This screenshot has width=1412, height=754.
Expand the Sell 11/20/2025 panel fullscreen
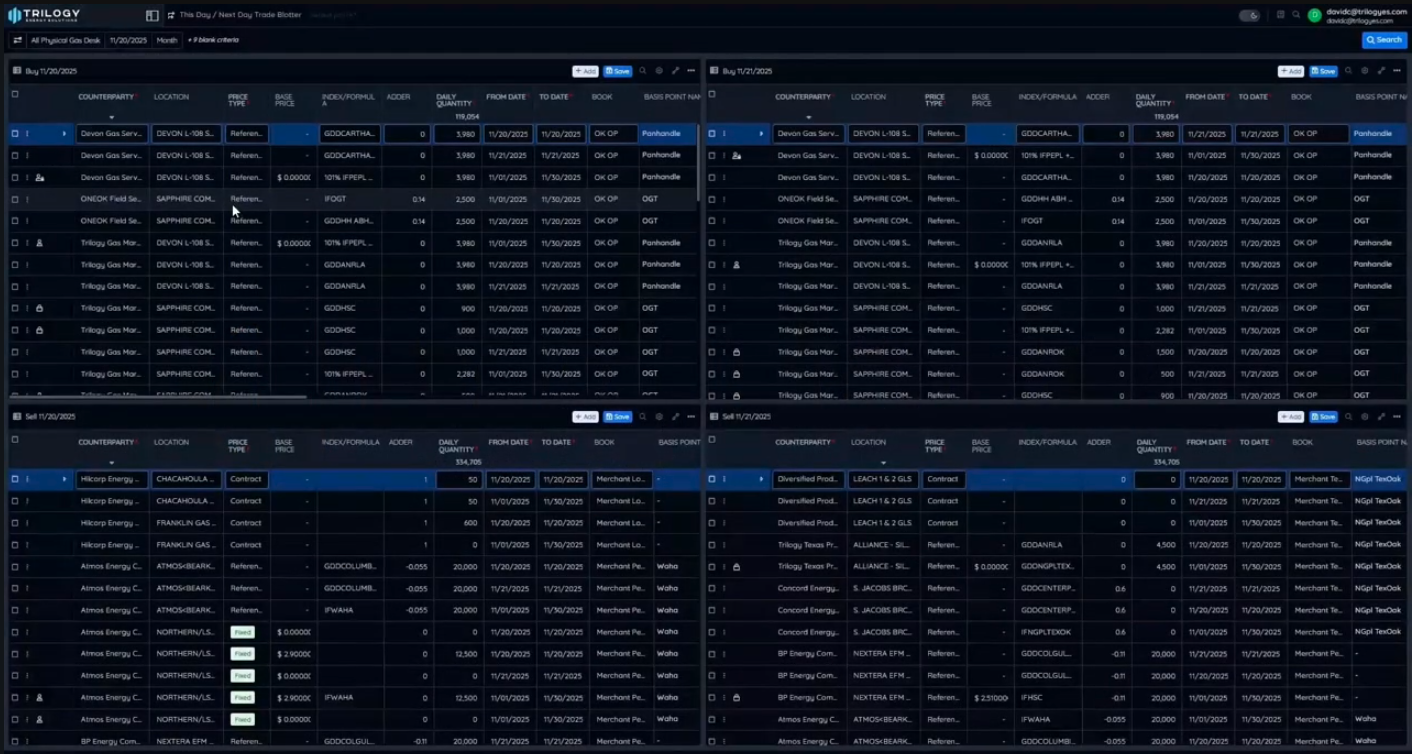pyautogui.click(x=675, y=417)
